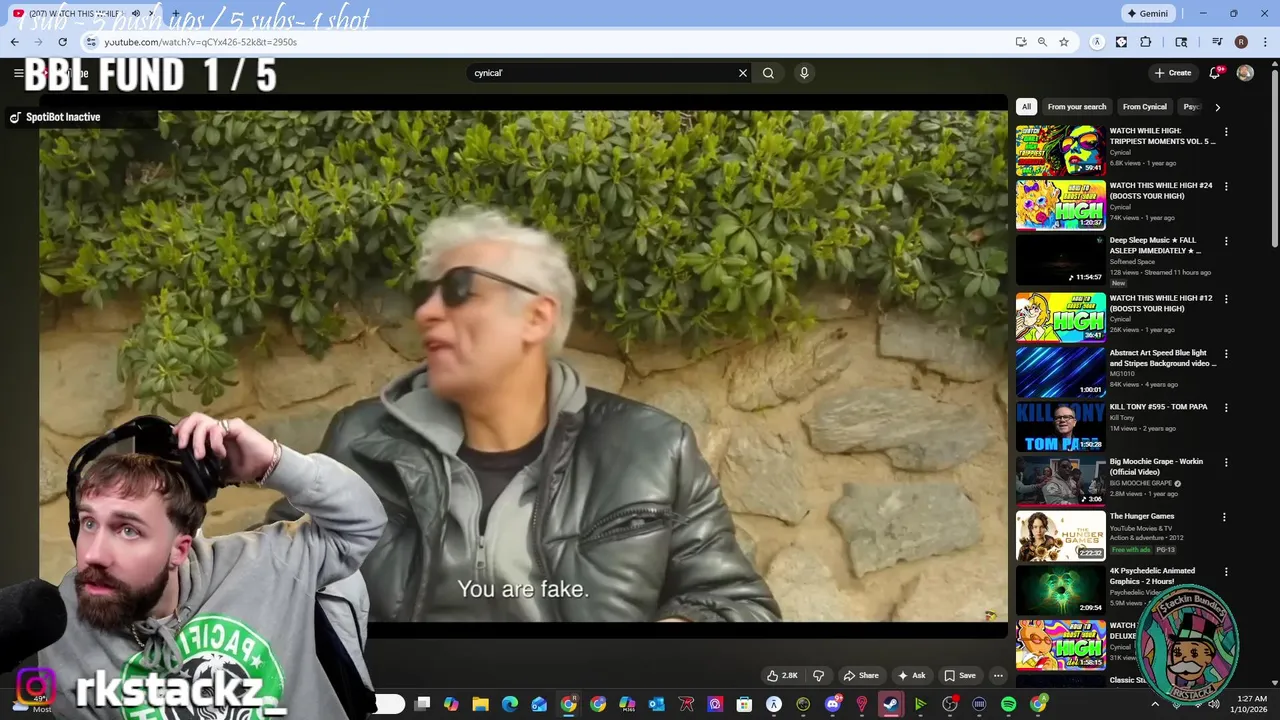Open the Chrome profile R avatar

[x=1241, y=42]
